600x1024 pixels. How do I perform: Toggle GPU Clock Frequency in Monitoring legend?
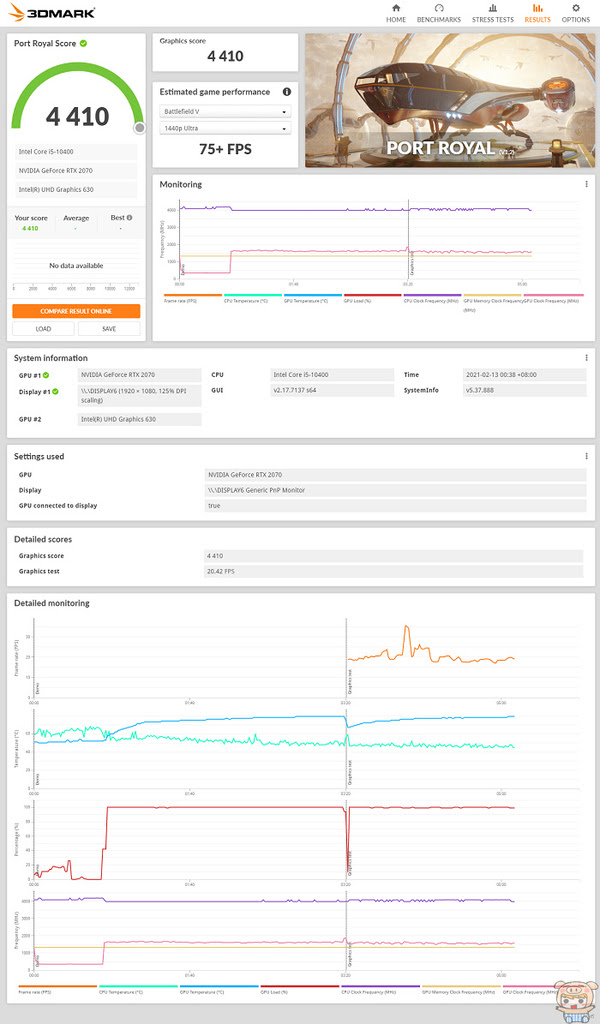pyautogui.click(x=554, y=298)
